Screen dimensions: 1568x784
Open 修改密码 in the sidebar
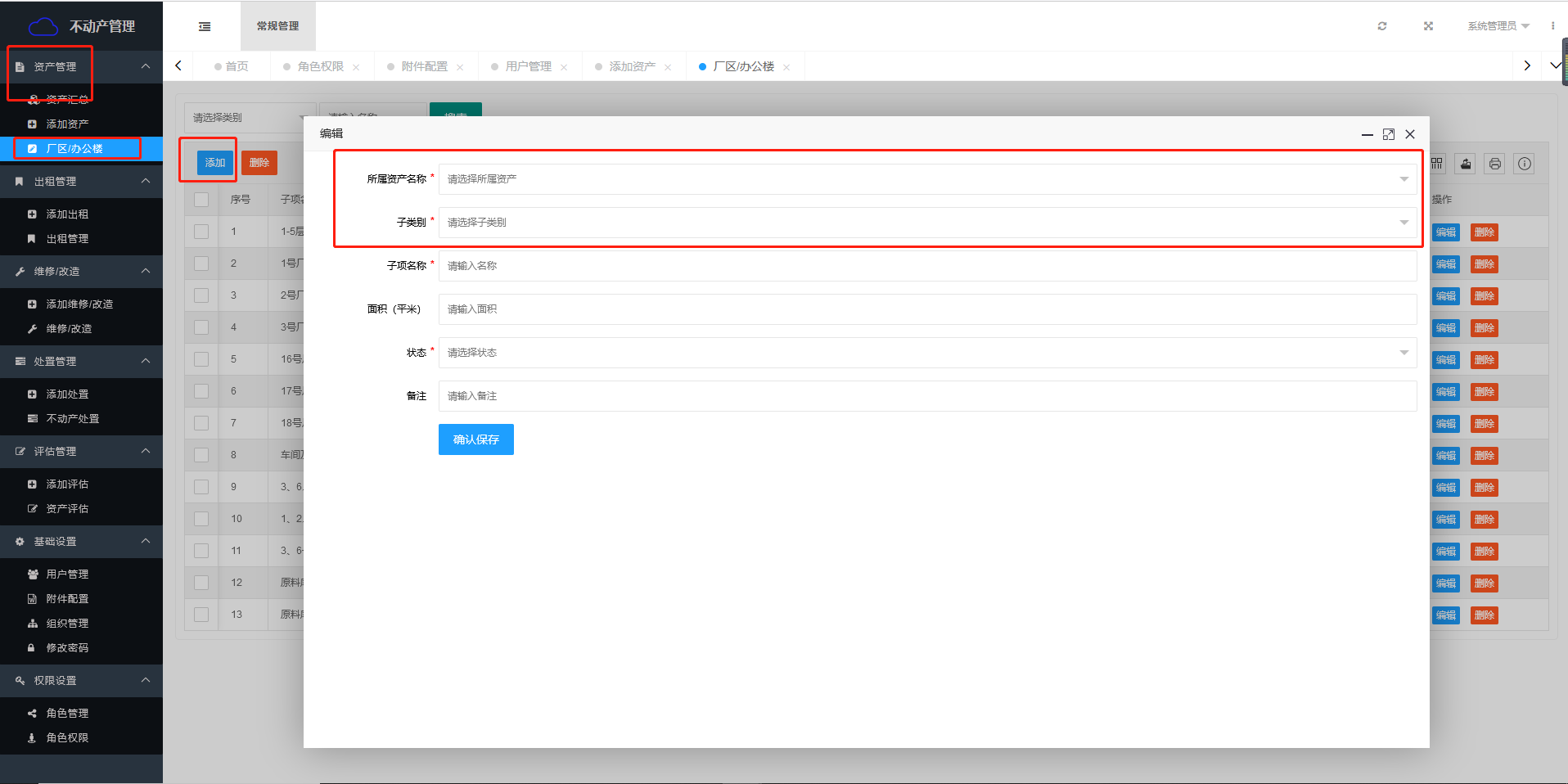pos(81,647)
